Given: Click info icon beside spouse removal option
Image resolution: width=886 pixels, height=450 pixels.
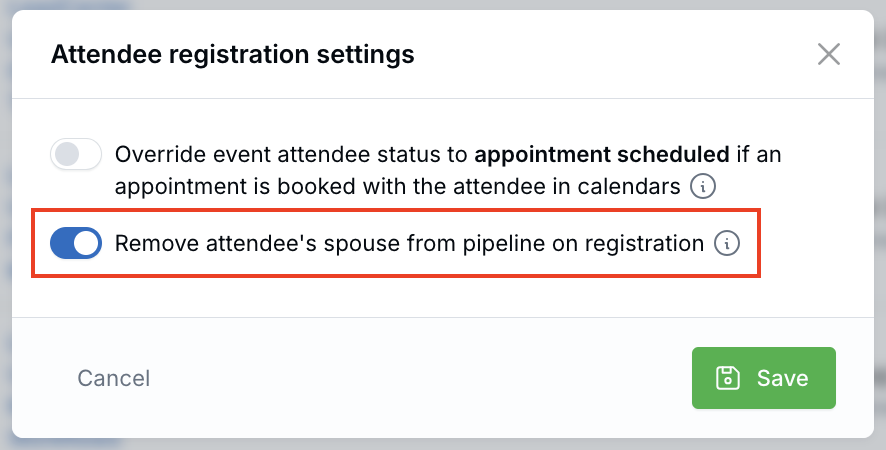Looking at the screenshot, I should 727,243.
